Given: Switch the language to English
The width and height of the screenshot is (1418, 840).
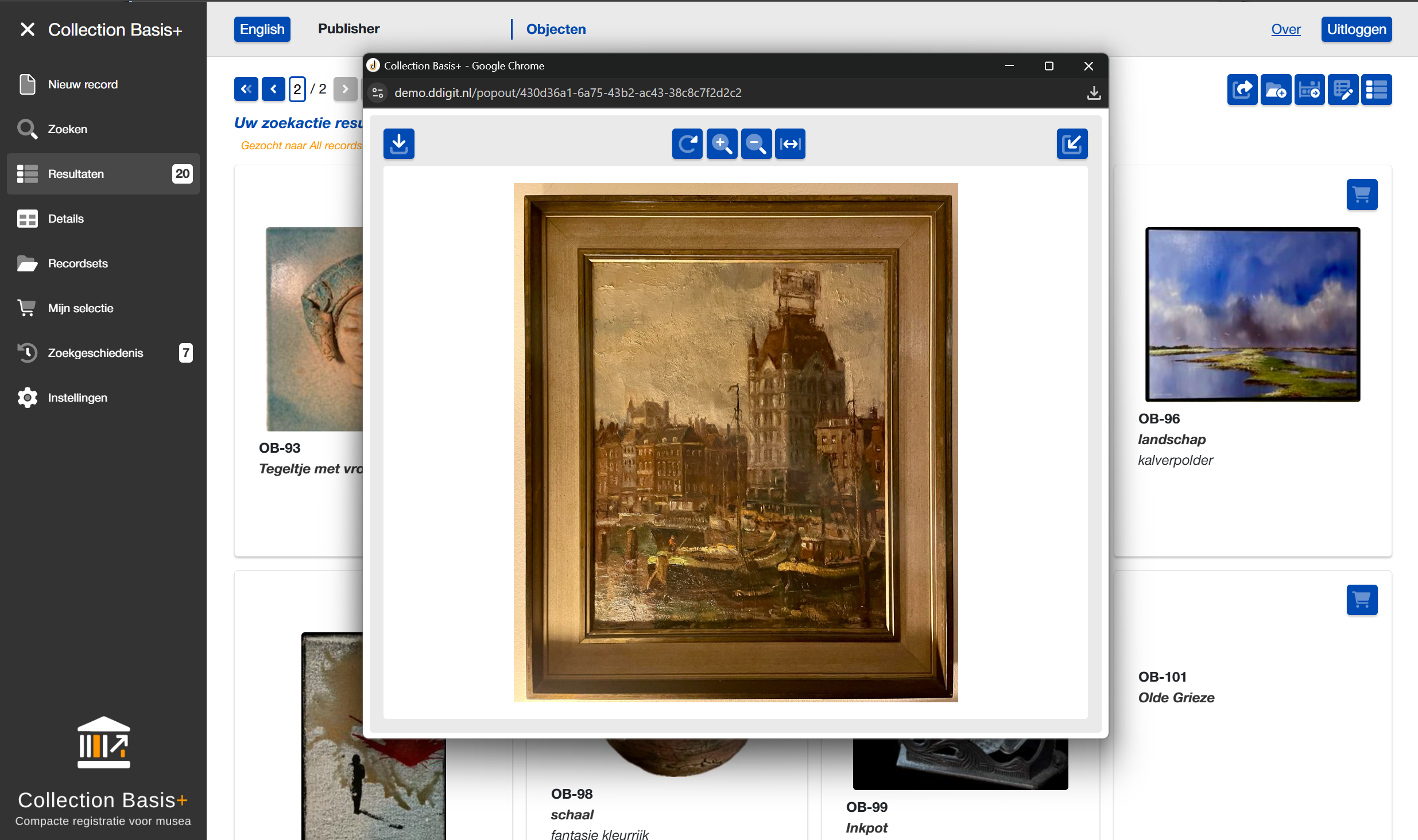Looking at the screenshot, I should (x=262, y=29).
